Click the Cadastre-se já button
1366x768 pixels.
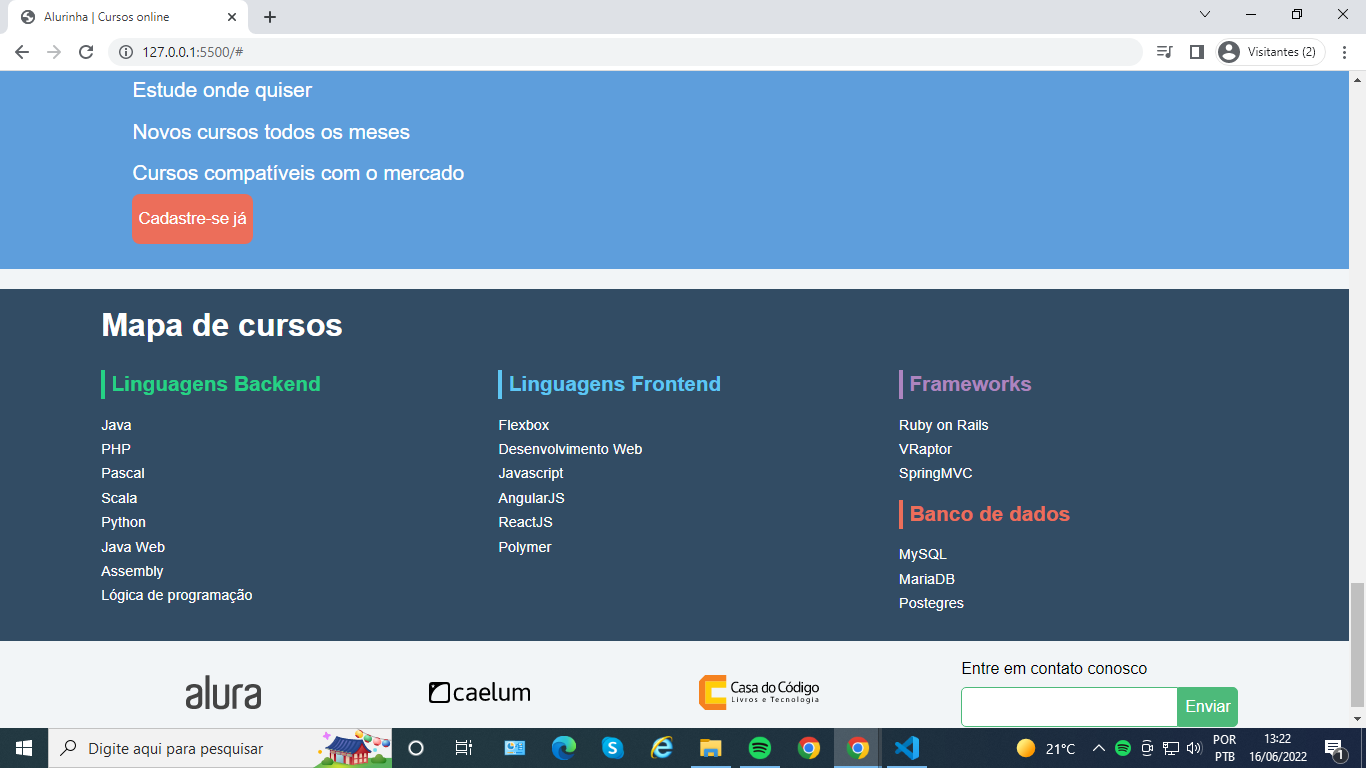tap(192, 219)
